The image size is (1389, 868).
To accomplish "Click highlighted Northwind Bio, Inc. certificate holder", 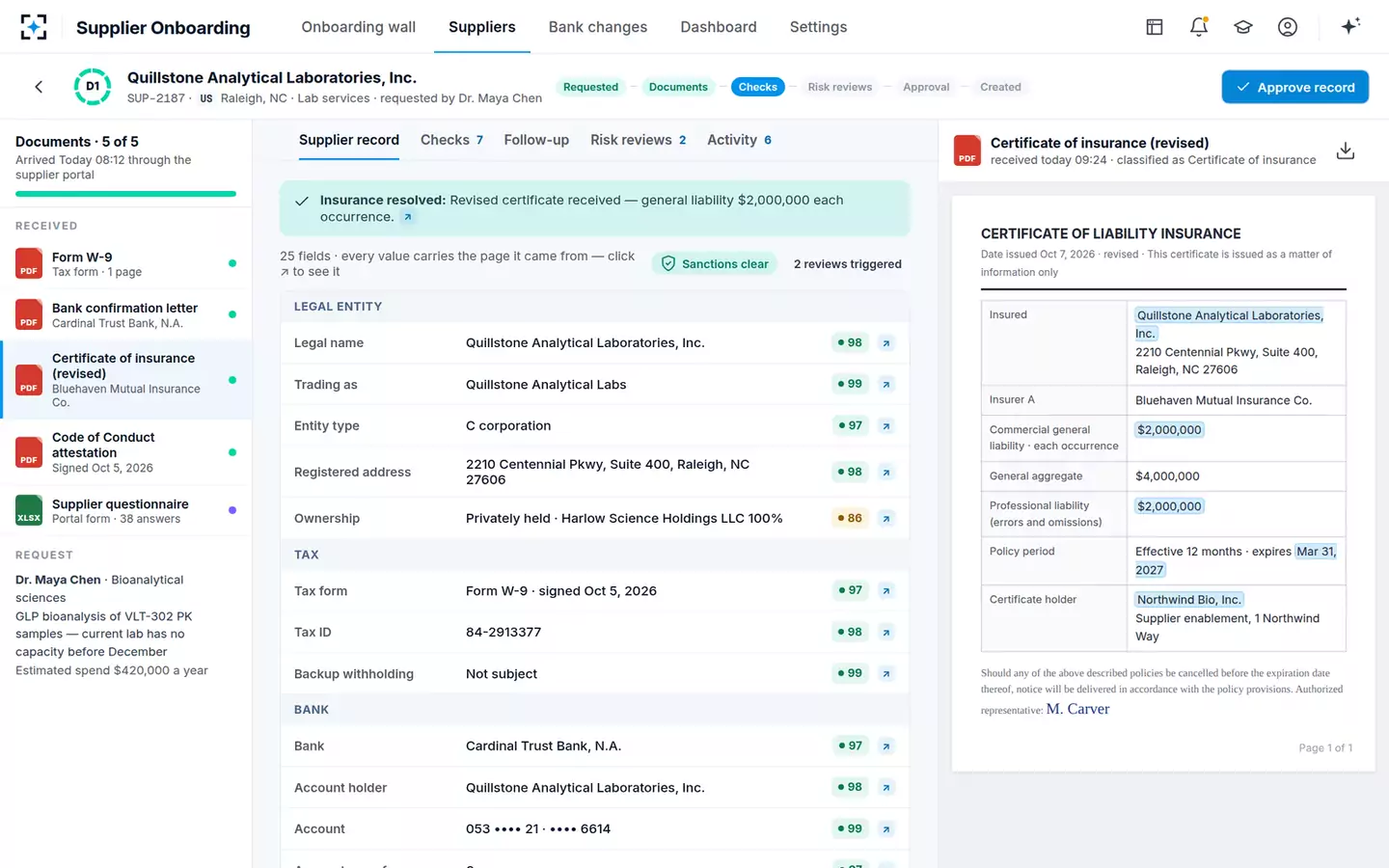I will pyautogui.click(x=1189, y=600).
